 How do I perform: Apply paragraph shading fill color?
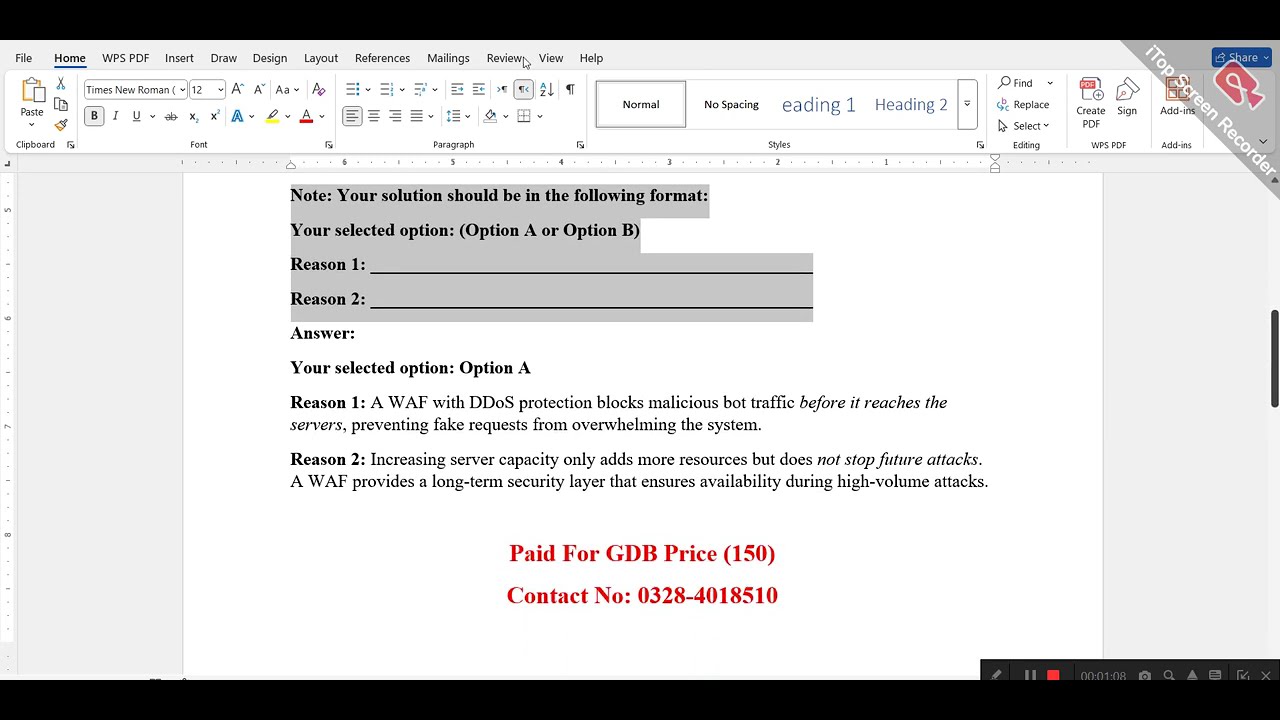coord(490,116)
